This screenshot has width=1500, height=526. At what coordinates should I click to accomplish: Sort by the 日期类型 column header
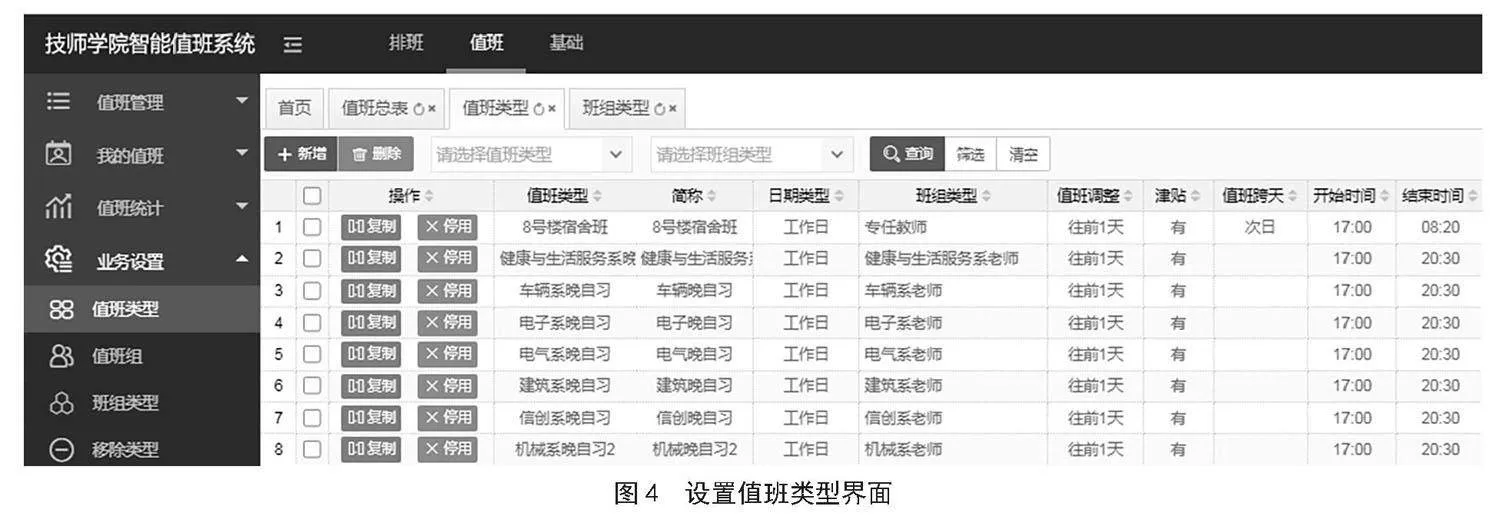point(806,196)
